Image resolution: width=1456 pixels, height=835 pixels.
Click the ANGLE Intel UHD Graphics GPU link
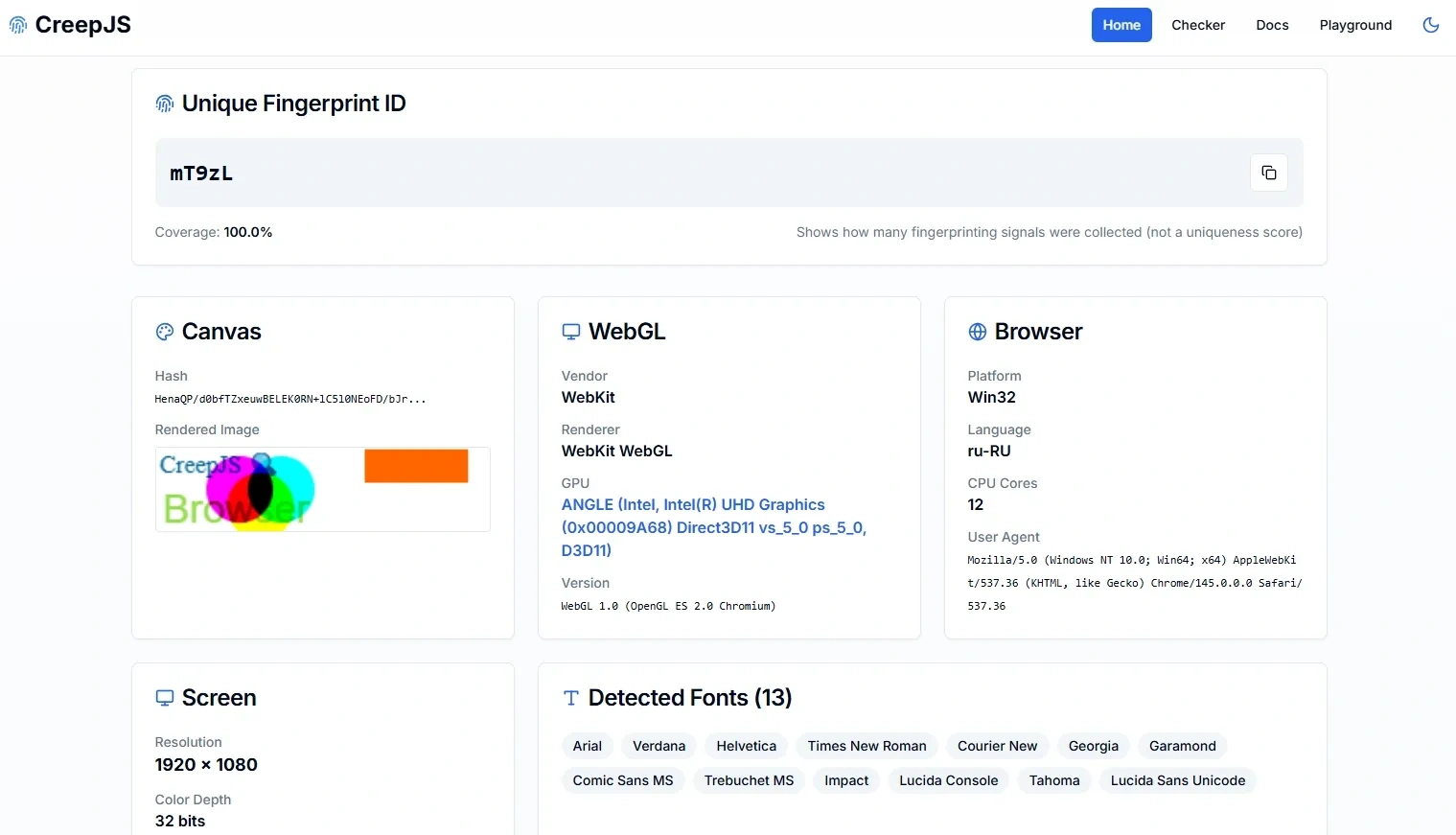point(713,527)
